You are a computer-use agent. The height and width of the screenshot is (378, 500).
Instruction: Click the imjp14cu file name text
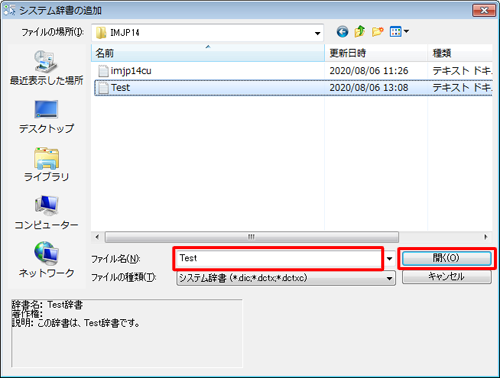click(x=131, y=71)
